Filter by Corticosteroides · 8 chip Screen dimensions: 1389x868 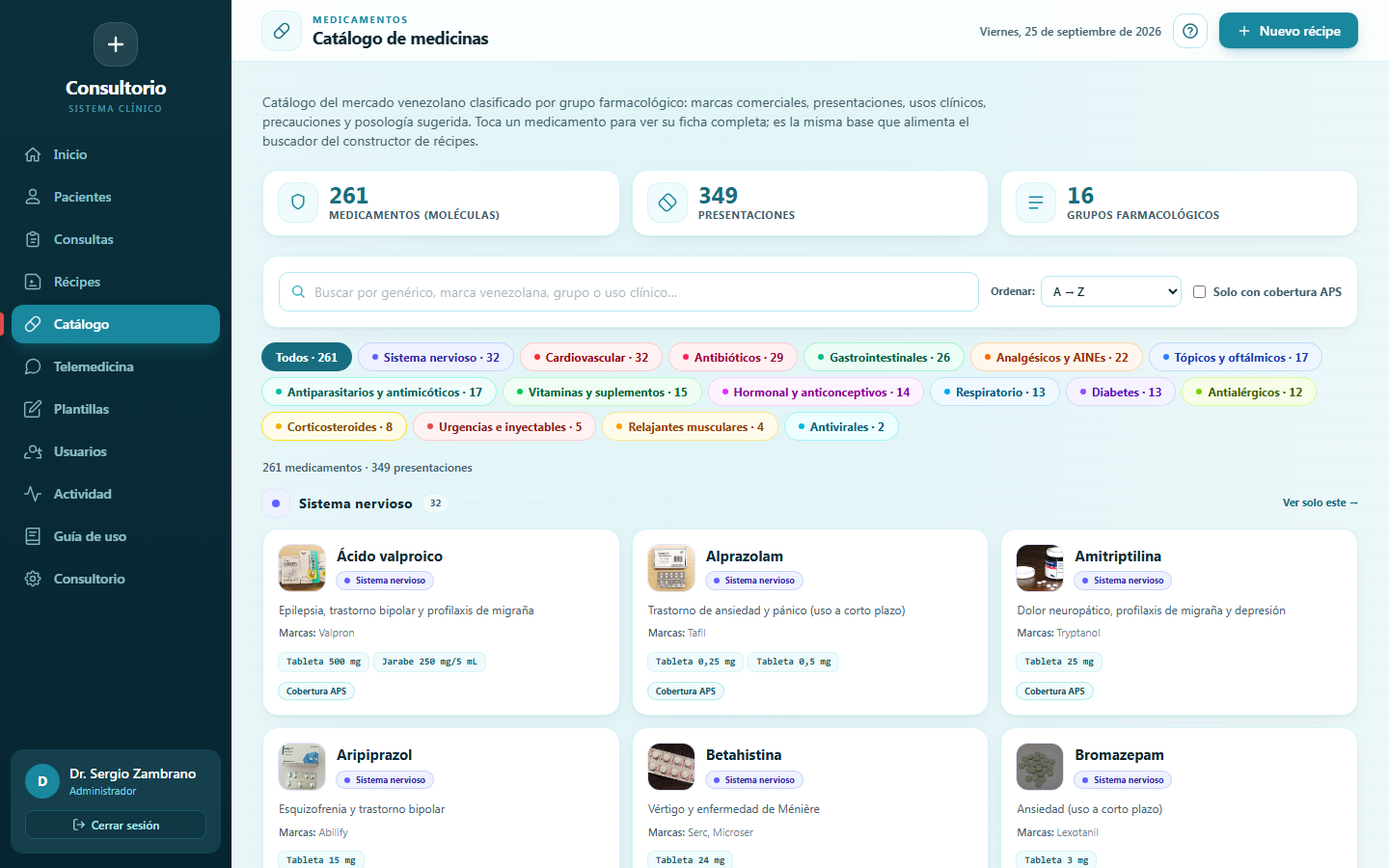pos(334,426)
